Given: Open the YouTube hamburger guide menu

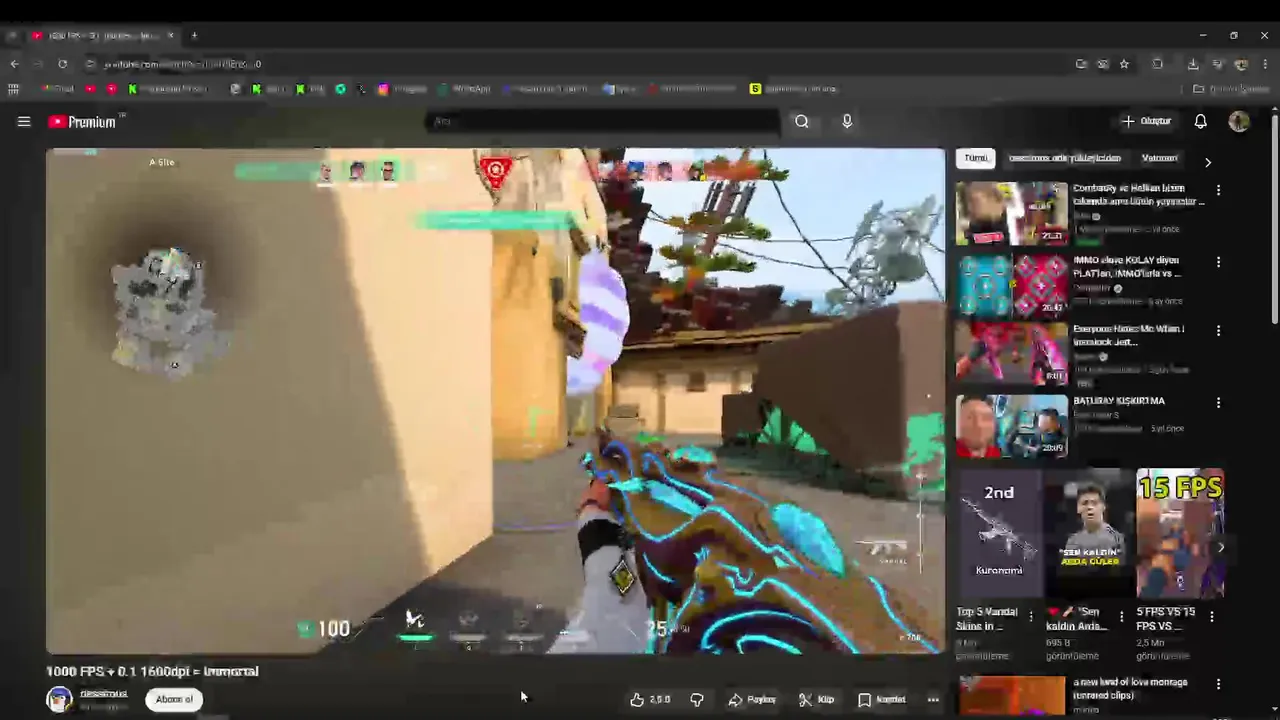Looking at the screenshot, I should click(24, 122).
